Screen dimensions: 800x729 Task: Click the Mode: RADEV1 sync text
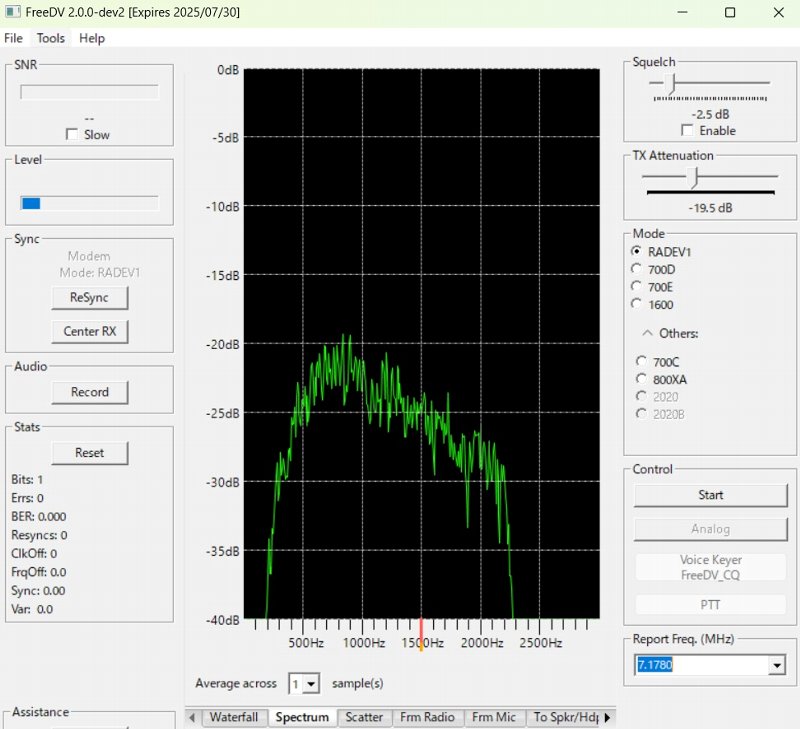[x=99, y=272]
